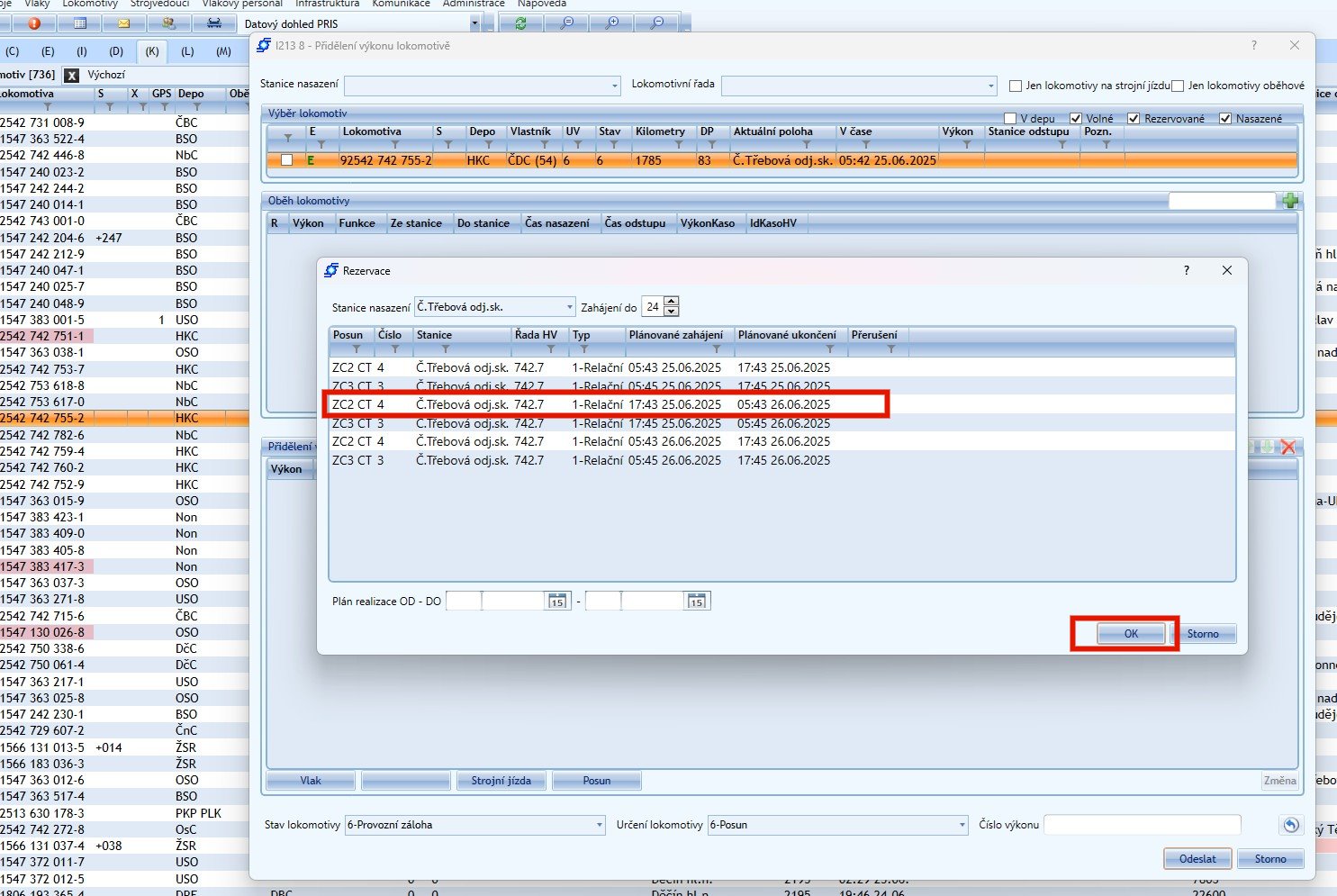Switch to the (L) tab
Viewport: 1337px width, 896px height.
click(187, 51)
